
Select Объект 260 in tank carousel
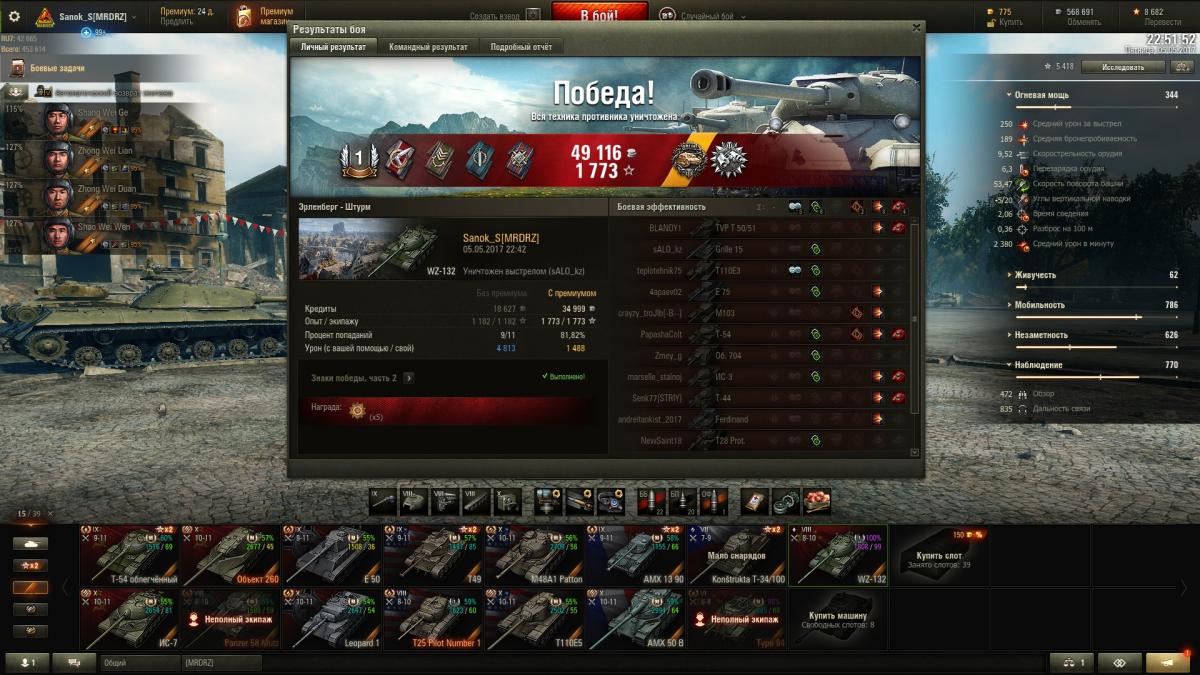coord(230,556)
